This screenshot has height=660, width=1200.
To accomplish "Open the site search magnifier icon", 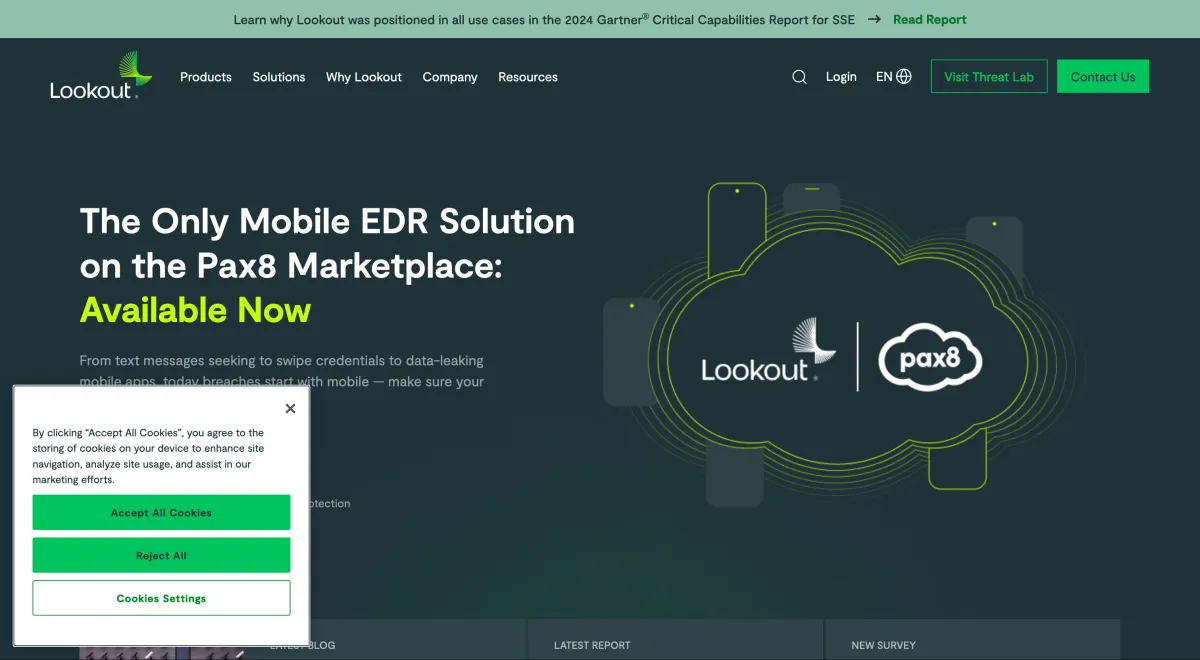I will (x=799, y=77).
